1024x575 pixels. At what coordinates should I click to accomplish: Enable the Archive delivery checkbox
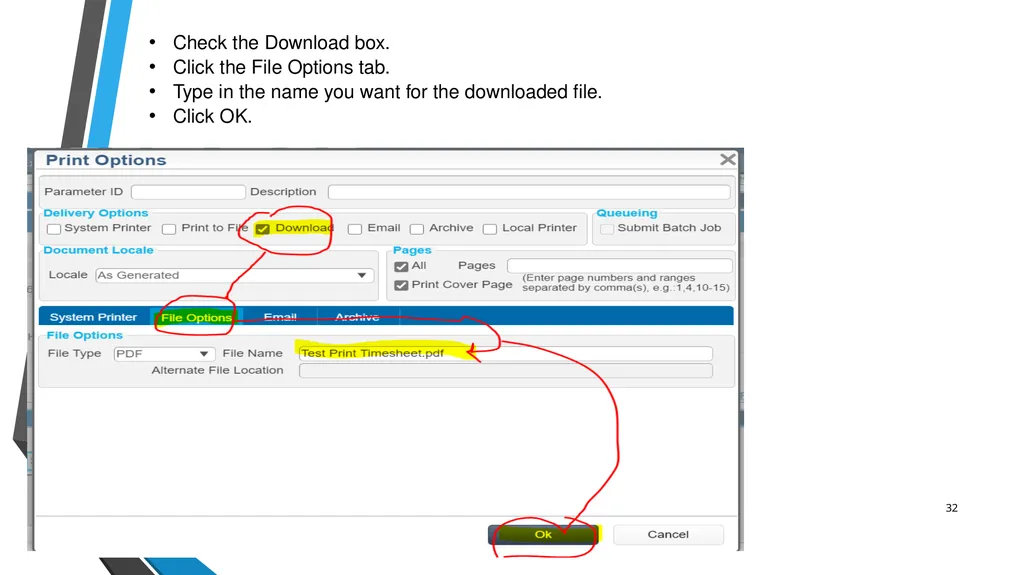click(417, 229)
